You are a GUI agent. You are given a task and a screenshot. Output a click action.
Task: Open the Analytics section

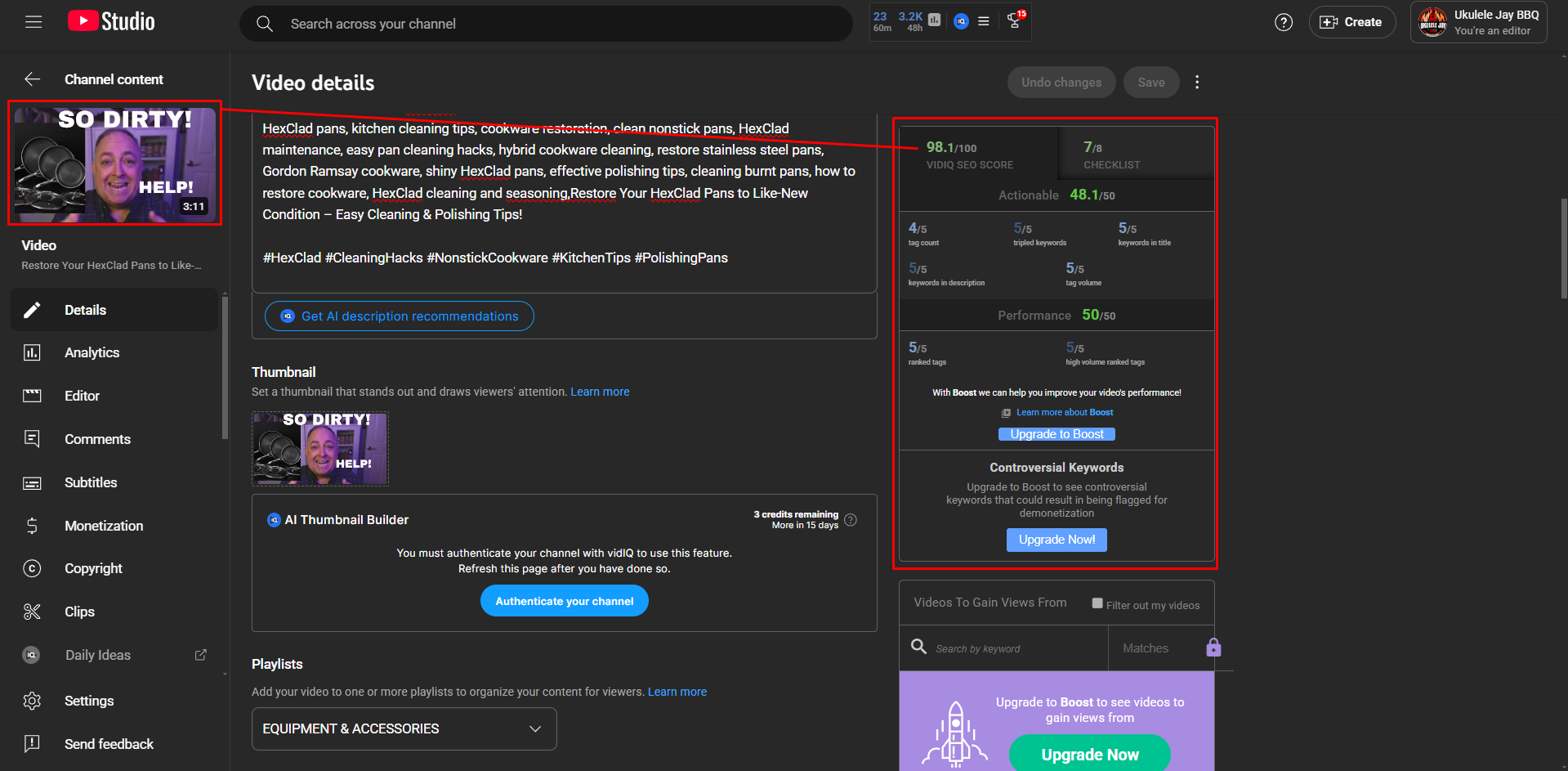pos(114,352)
